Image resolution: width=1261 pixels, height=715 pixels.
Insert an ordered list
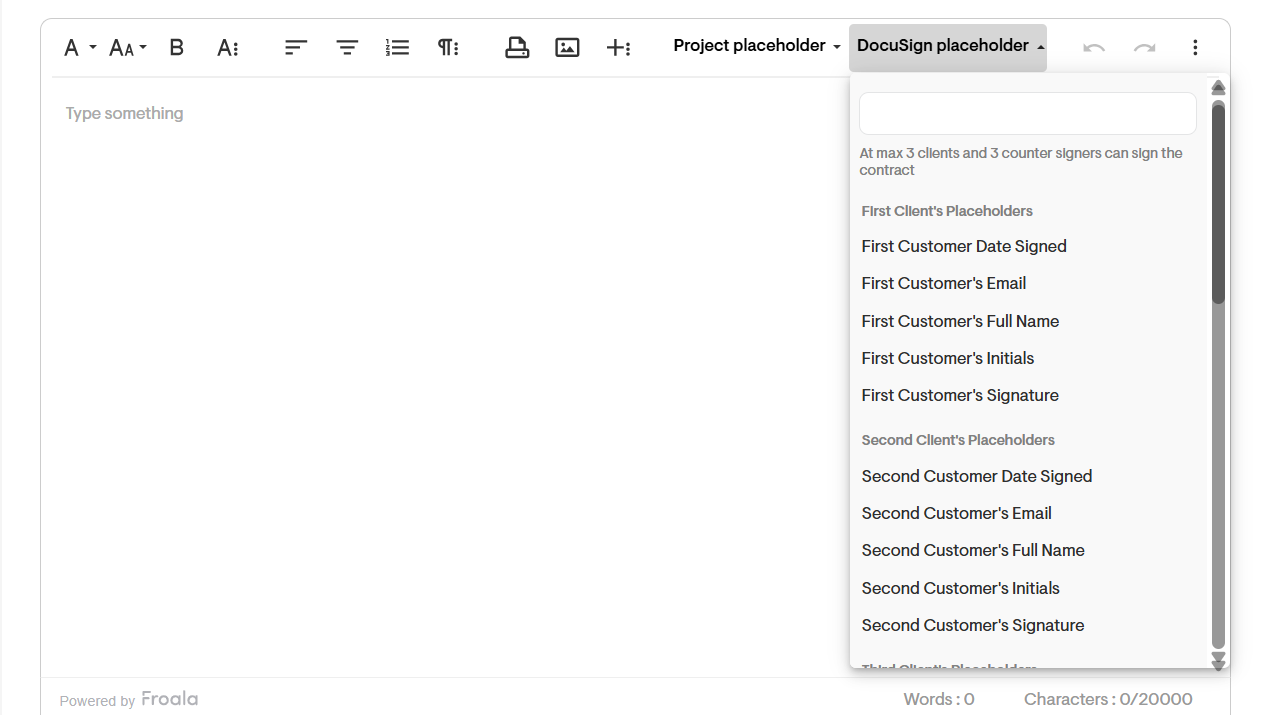[x=398, y=47]
